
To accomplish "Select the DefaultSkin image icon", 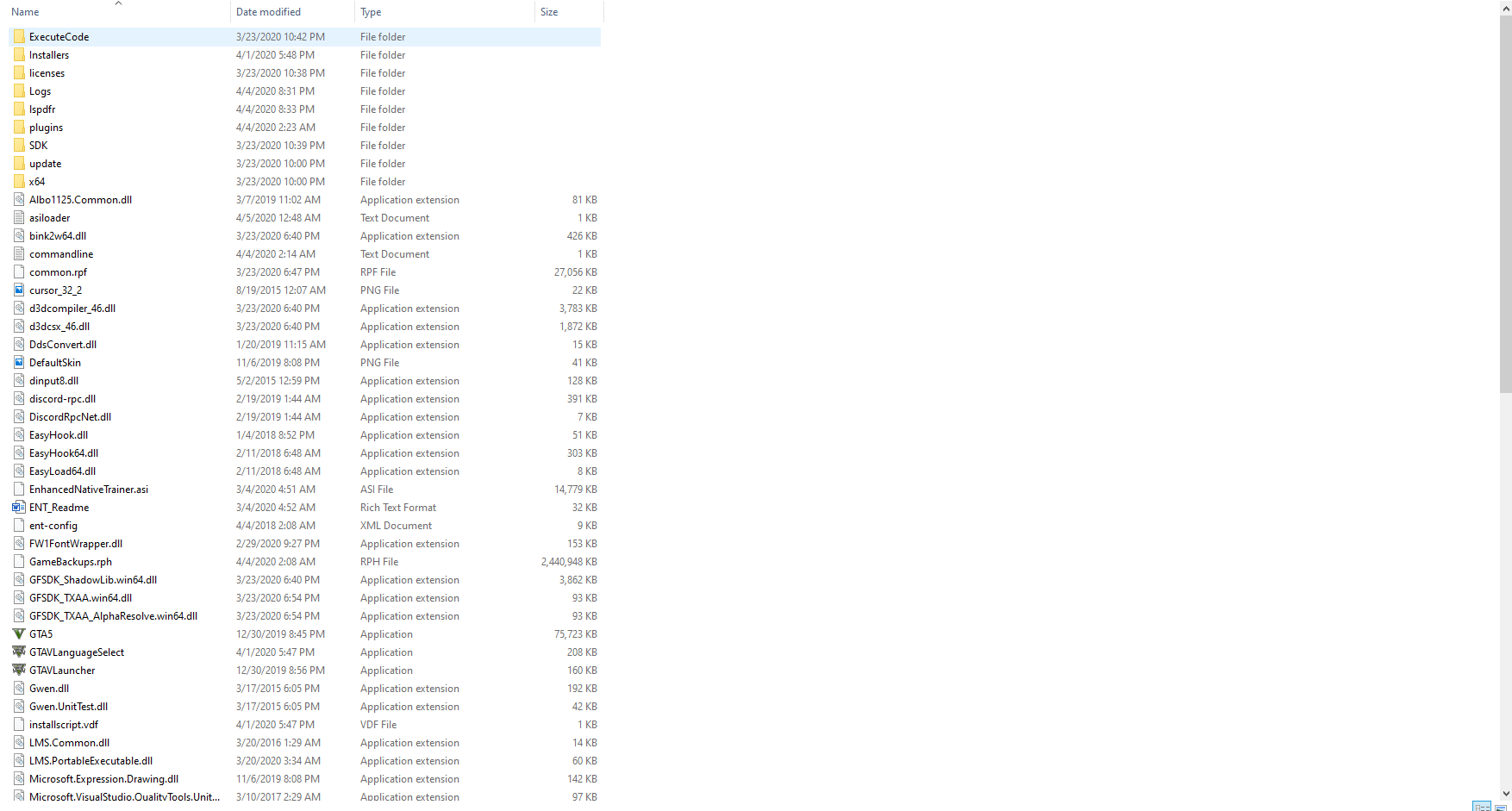I will point(19,363).
